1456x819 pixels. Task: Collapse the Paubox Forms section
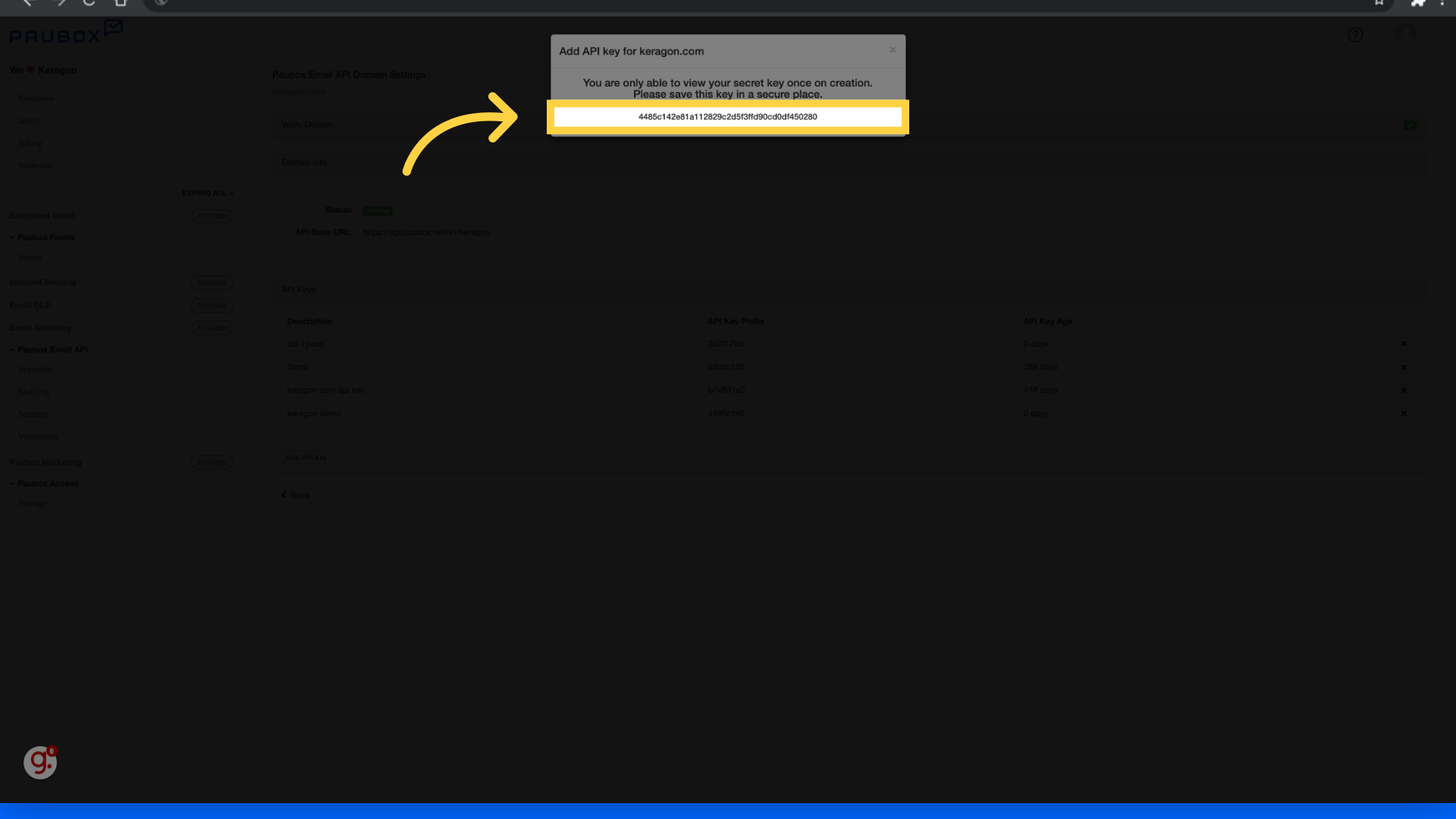pyautogui.click(x=42, y=237)
